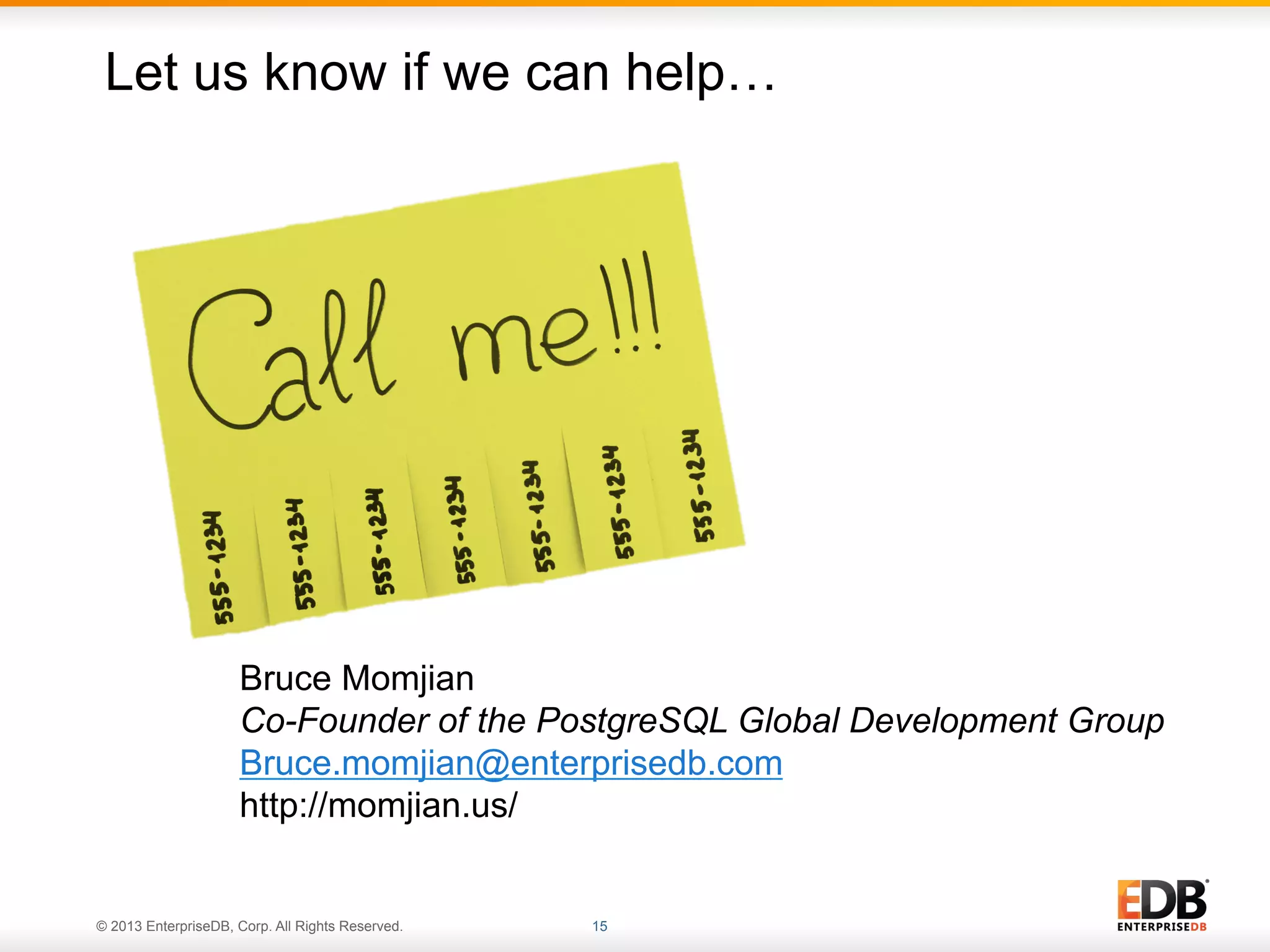Click the leftmost 555-1234 tear-off tab
Image resolution: width=1270 pixels, height=952 pixels.
(x=218, y=567)
